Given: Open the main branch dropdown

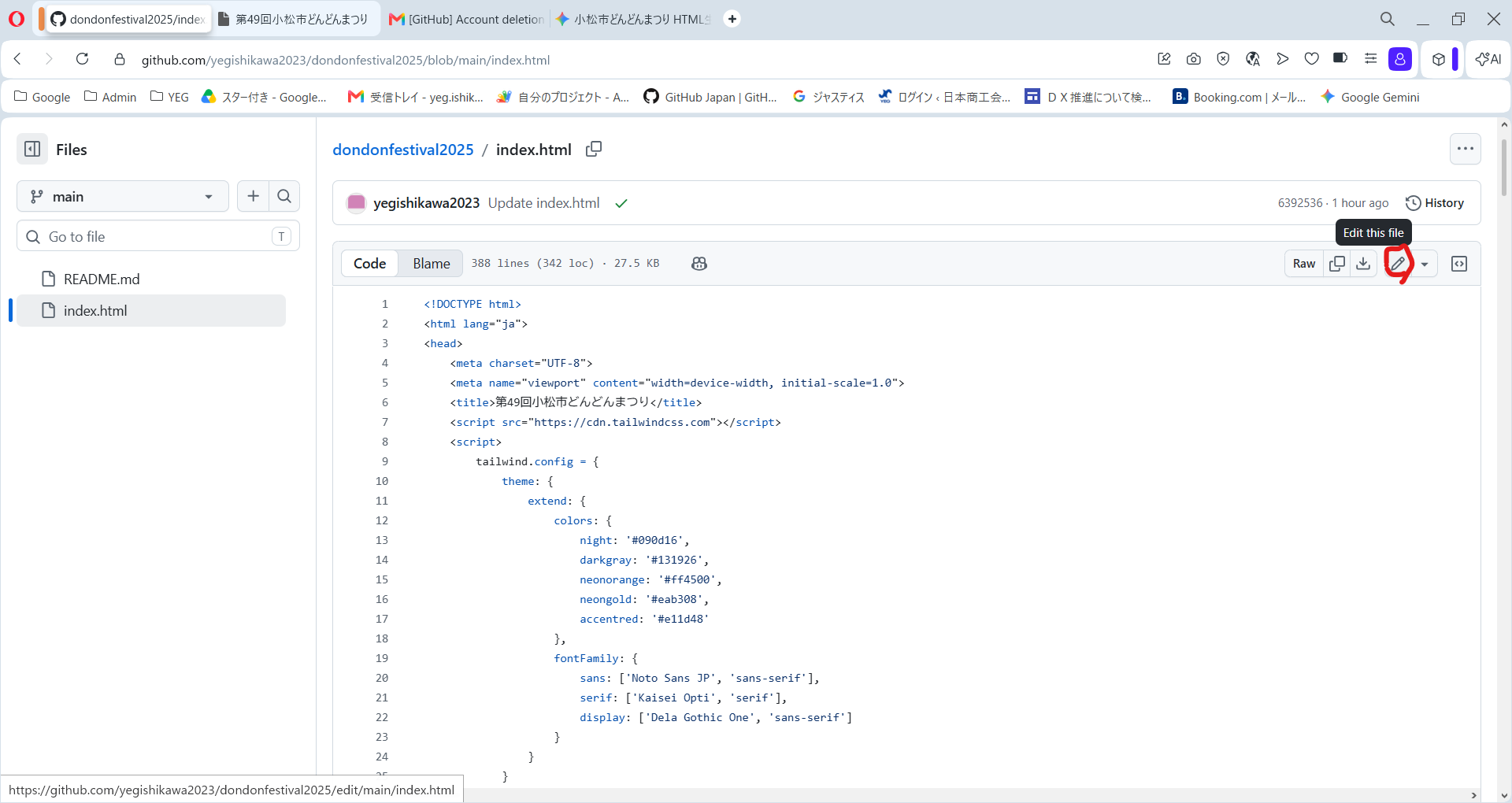Looking at the screenshot, I should point(123,196).
